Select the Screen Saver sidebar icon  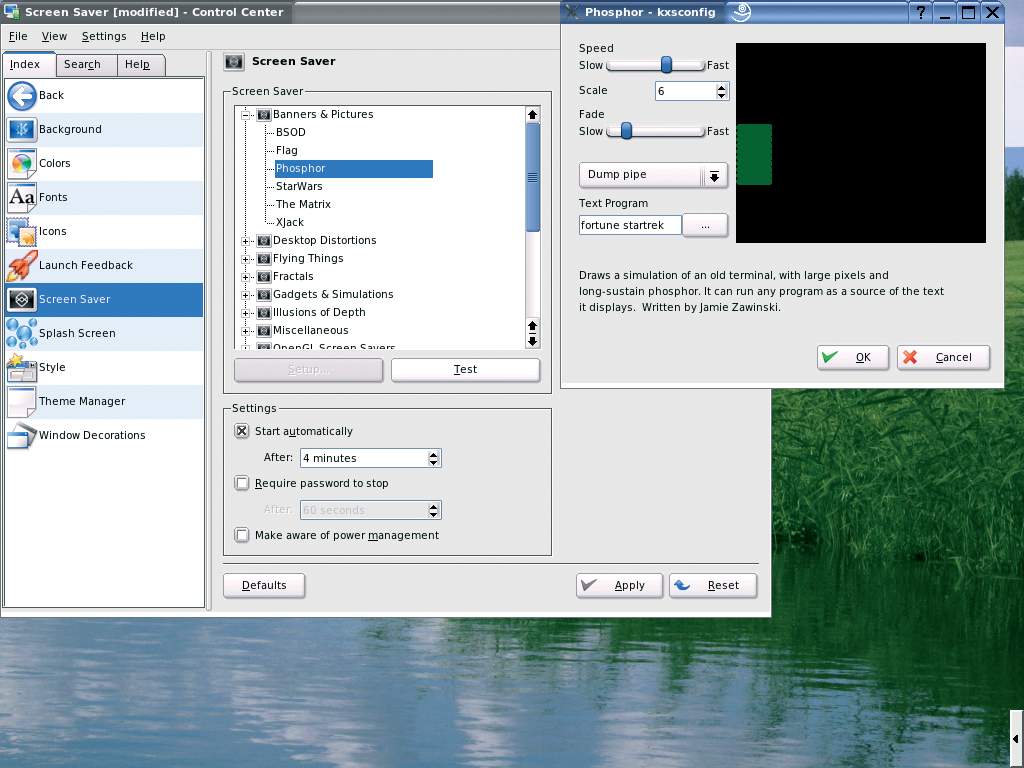pyautogui.click(x=22, y=299)
